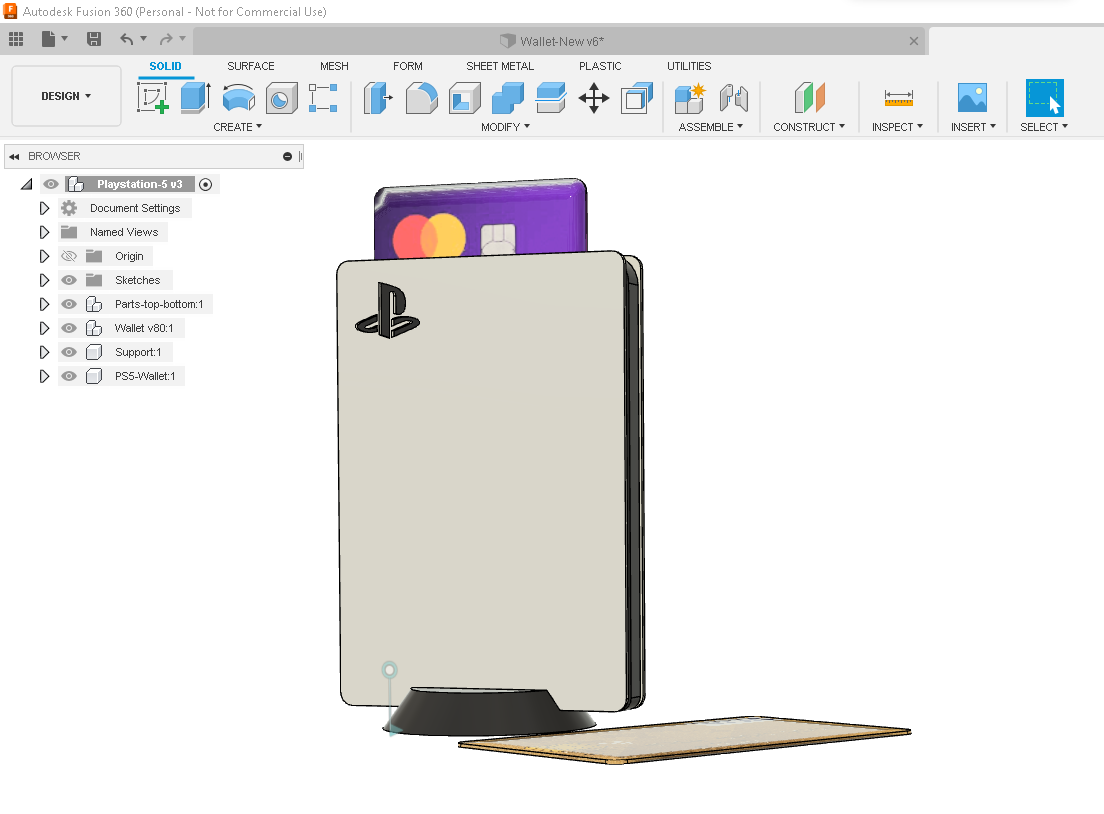
Task: Select the Press Pull tool
Action: (378, 97)
